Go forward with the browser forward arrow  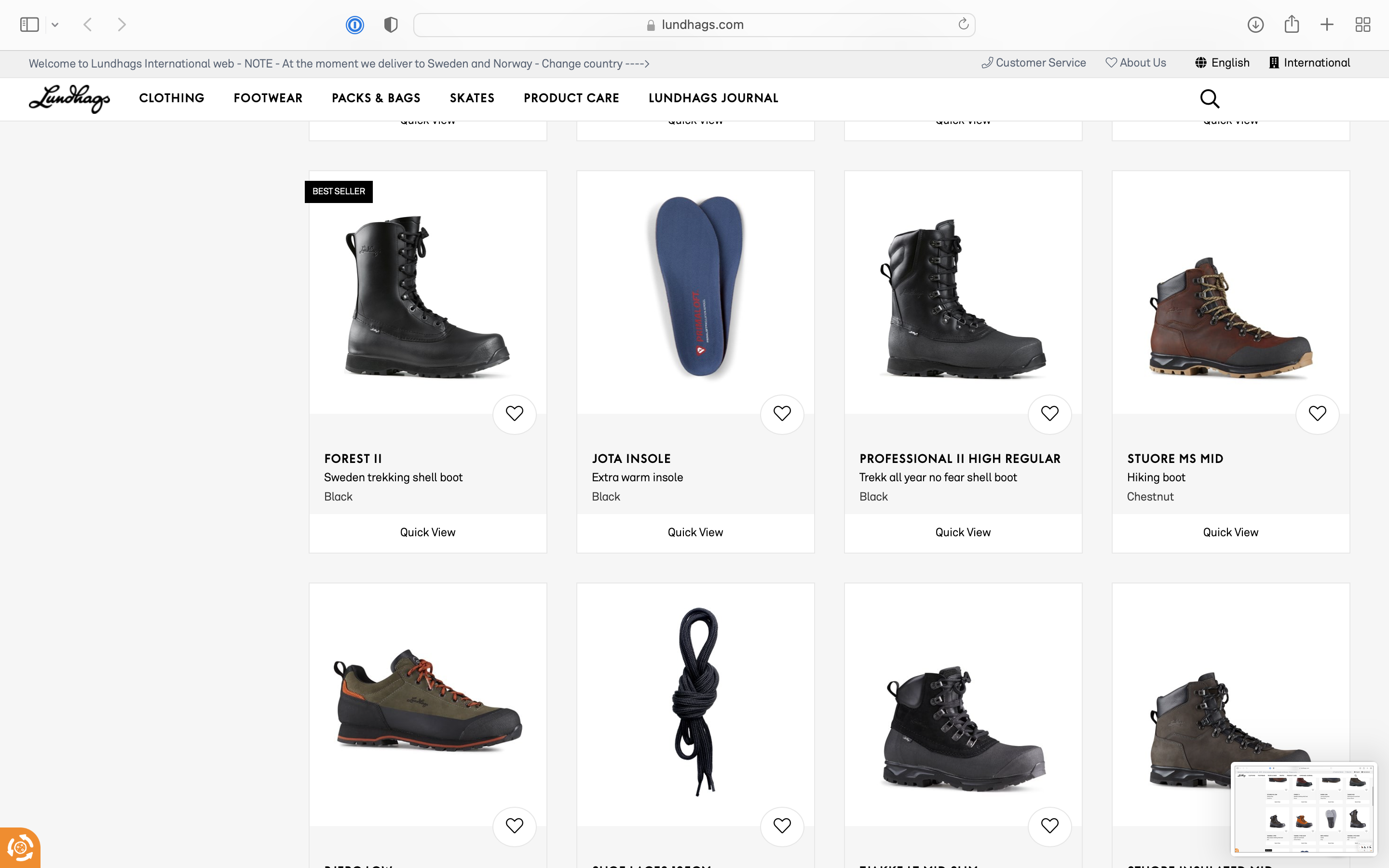click(122, 25)
